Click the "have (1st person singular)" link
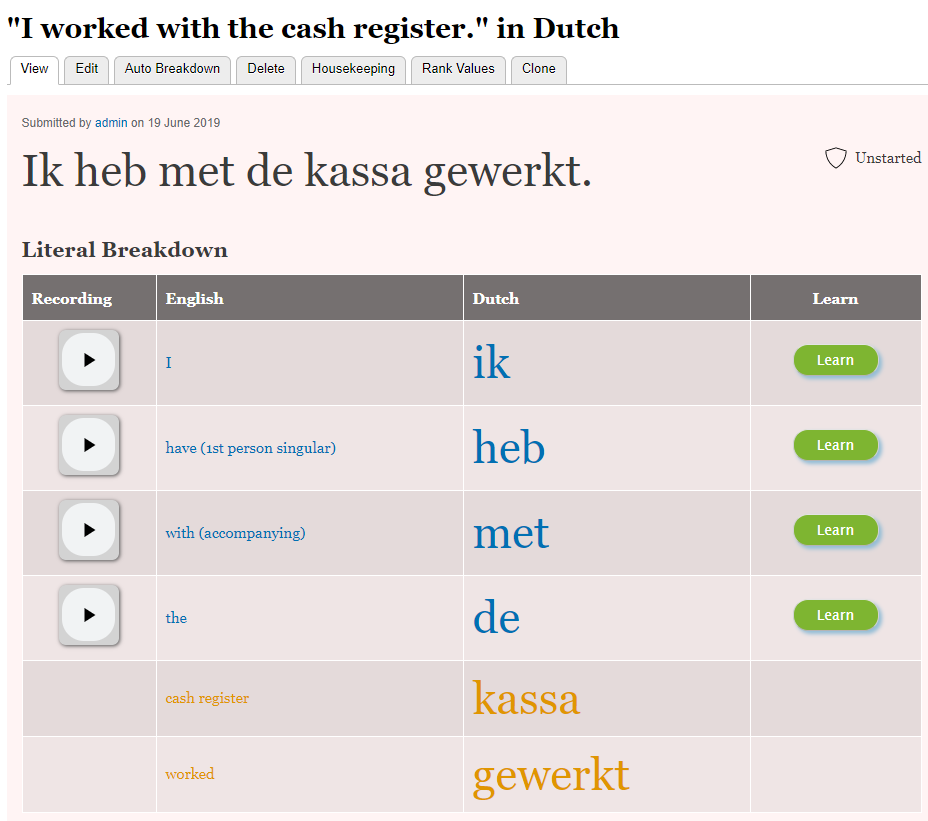Image resolution: width=928 pixels, height=821 pixels. [x=250, y=448]
